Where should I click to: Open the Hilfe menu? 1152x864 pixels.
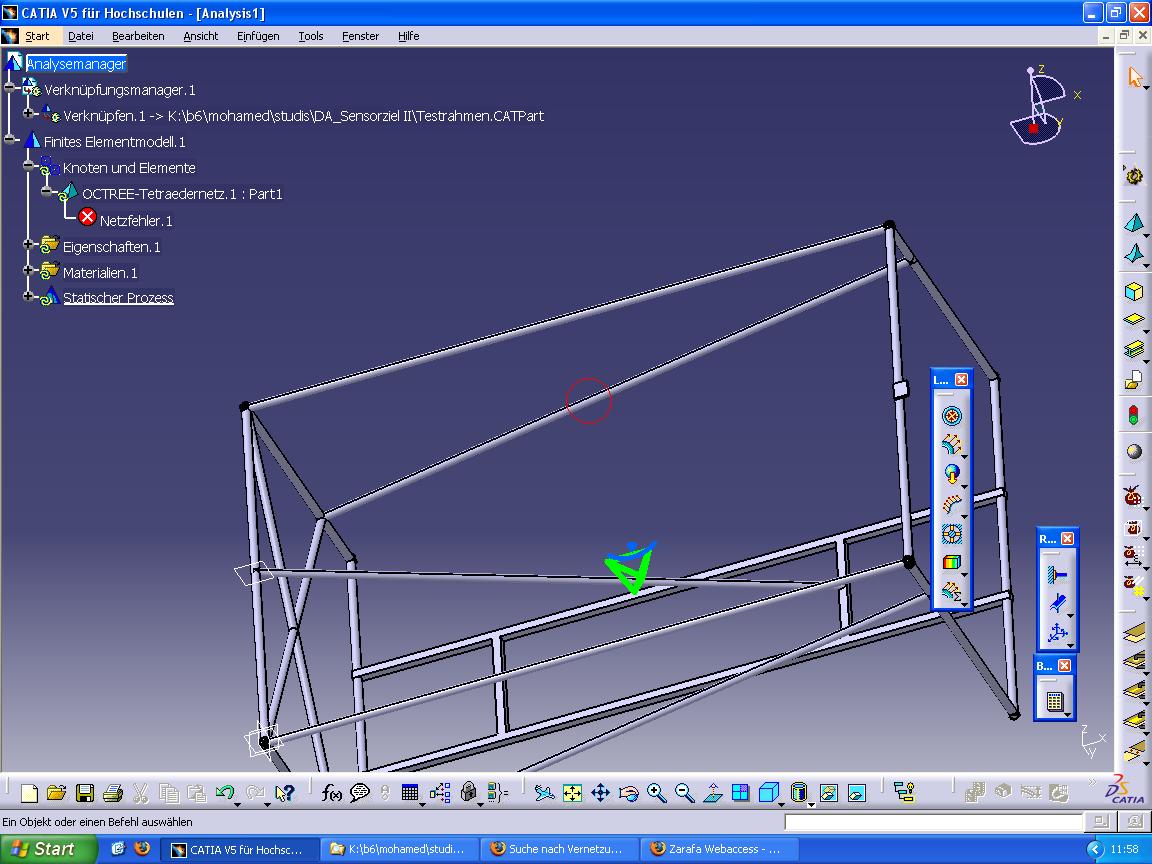(408, 36)
